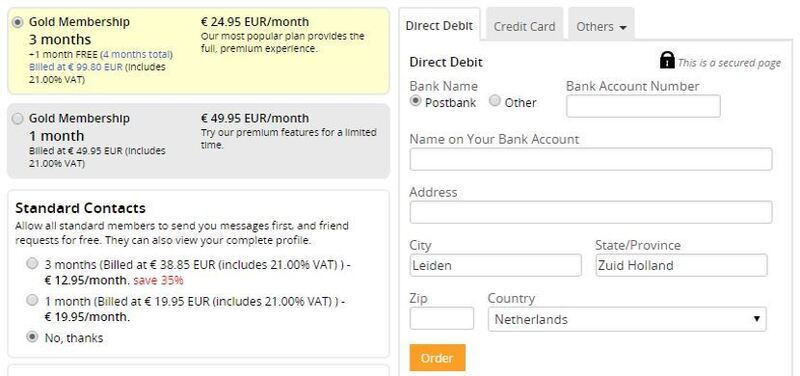Select No, thanks for Standard Contacts

click(x=33, y=337)
